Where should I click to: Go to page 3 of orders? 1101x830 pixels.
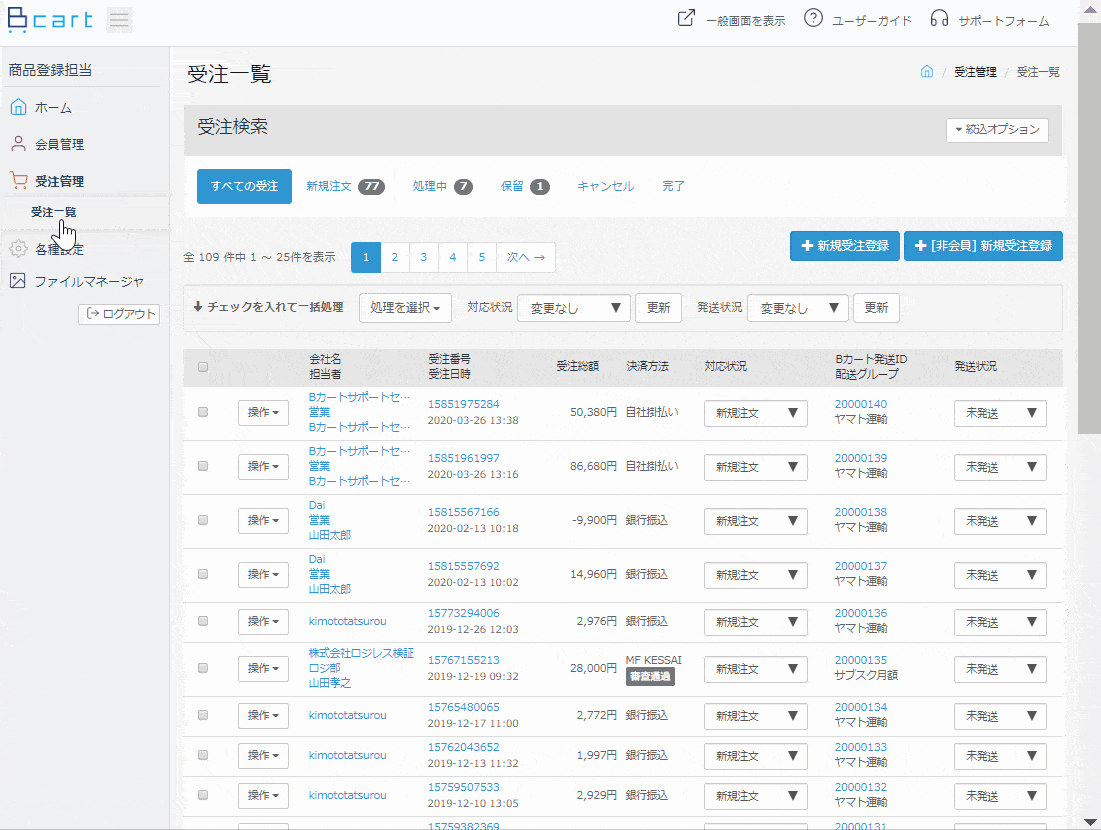coord(423,257)
